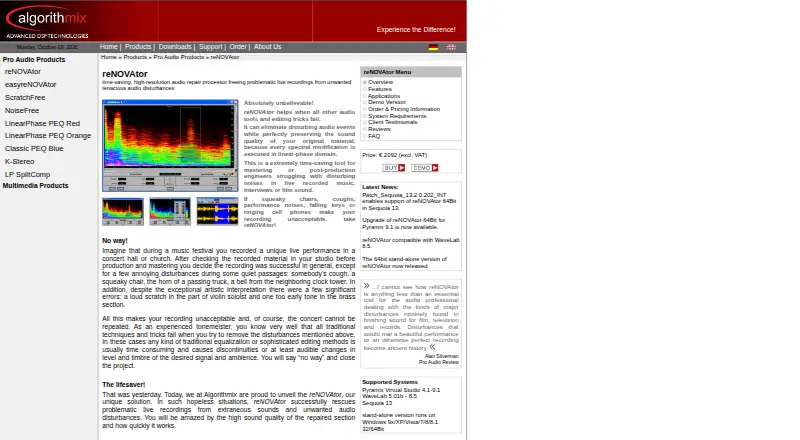Open ScratchFree product page

pos(25,97)
